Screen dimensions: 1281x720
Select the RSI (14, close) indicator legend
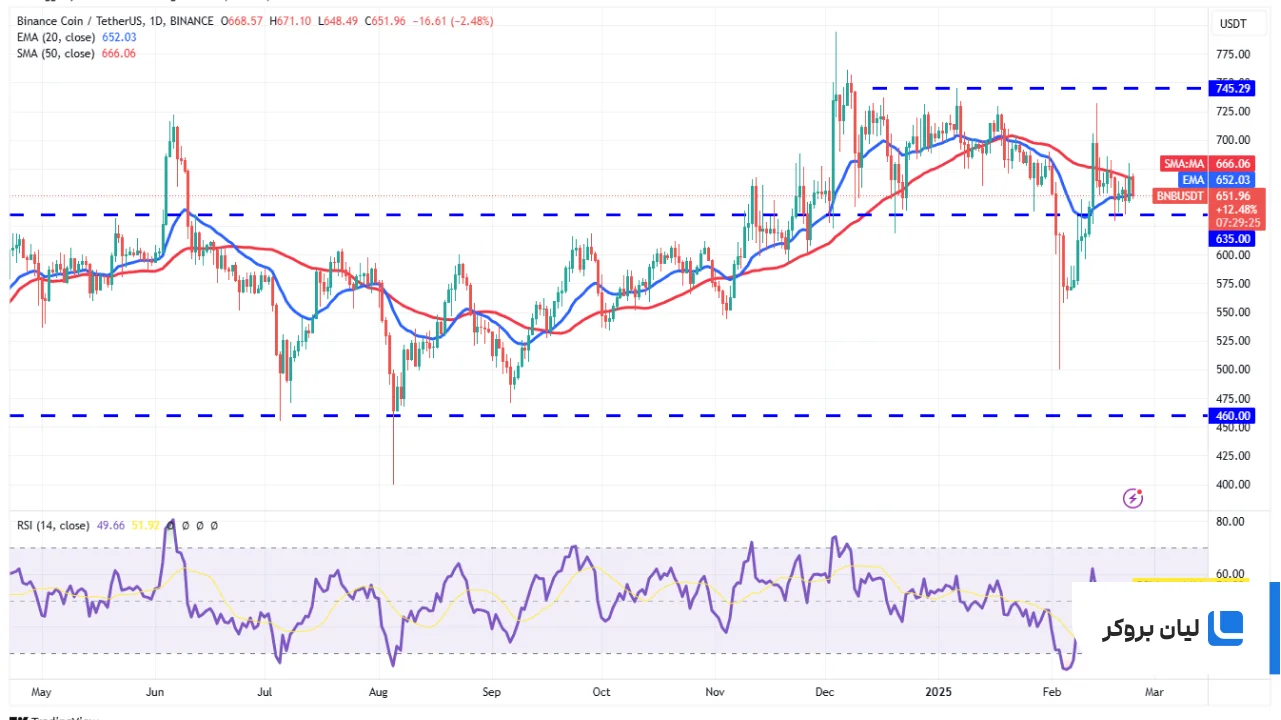pos(52,525)
